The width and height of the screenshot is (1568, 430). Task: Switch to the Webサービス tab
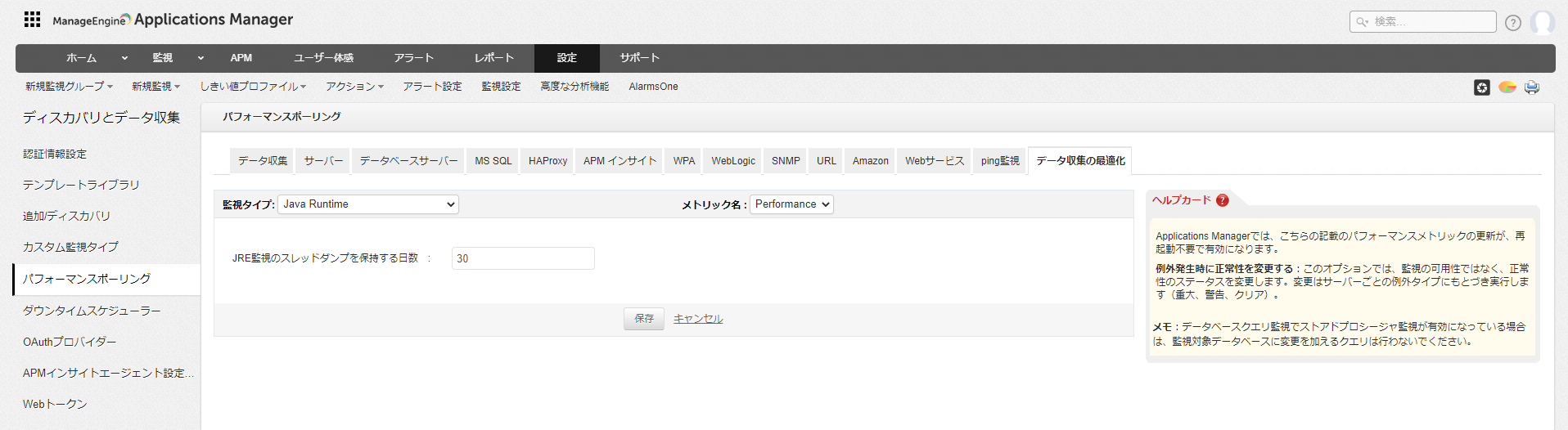[x=935, y=161]
